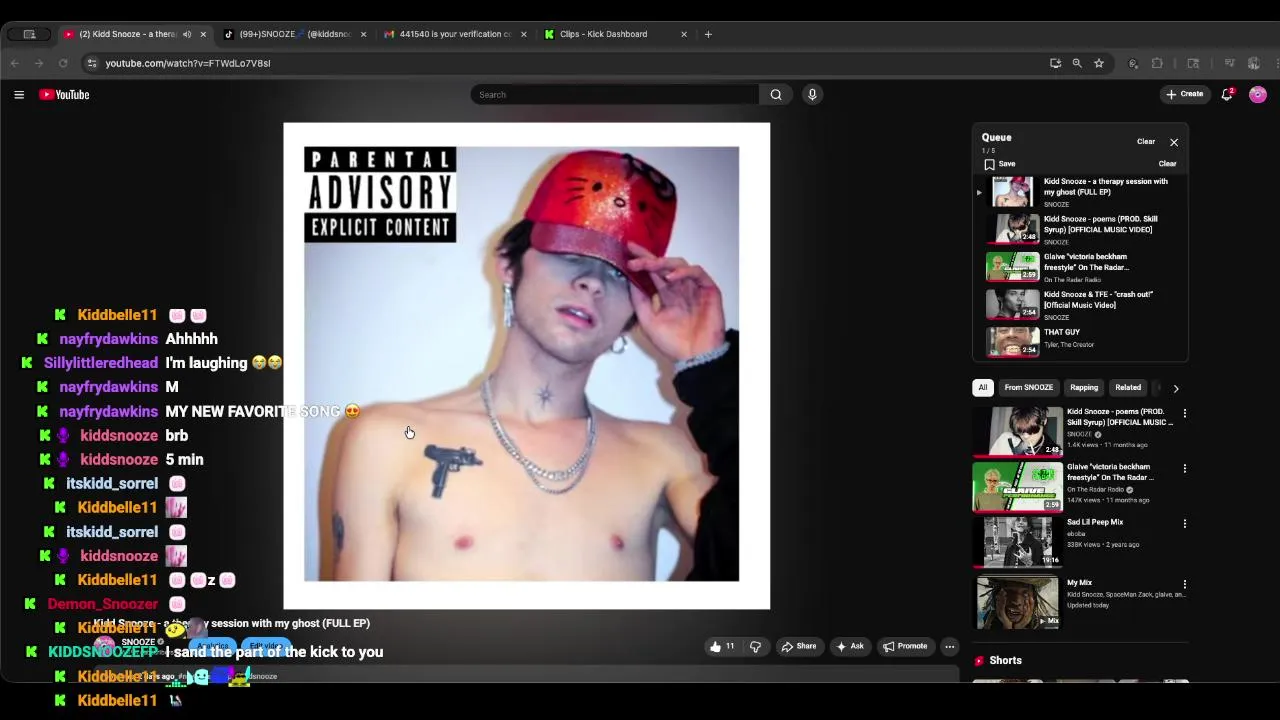Save the queue with bookmark icon
1280x720 pixels.
pos(1000,164)
